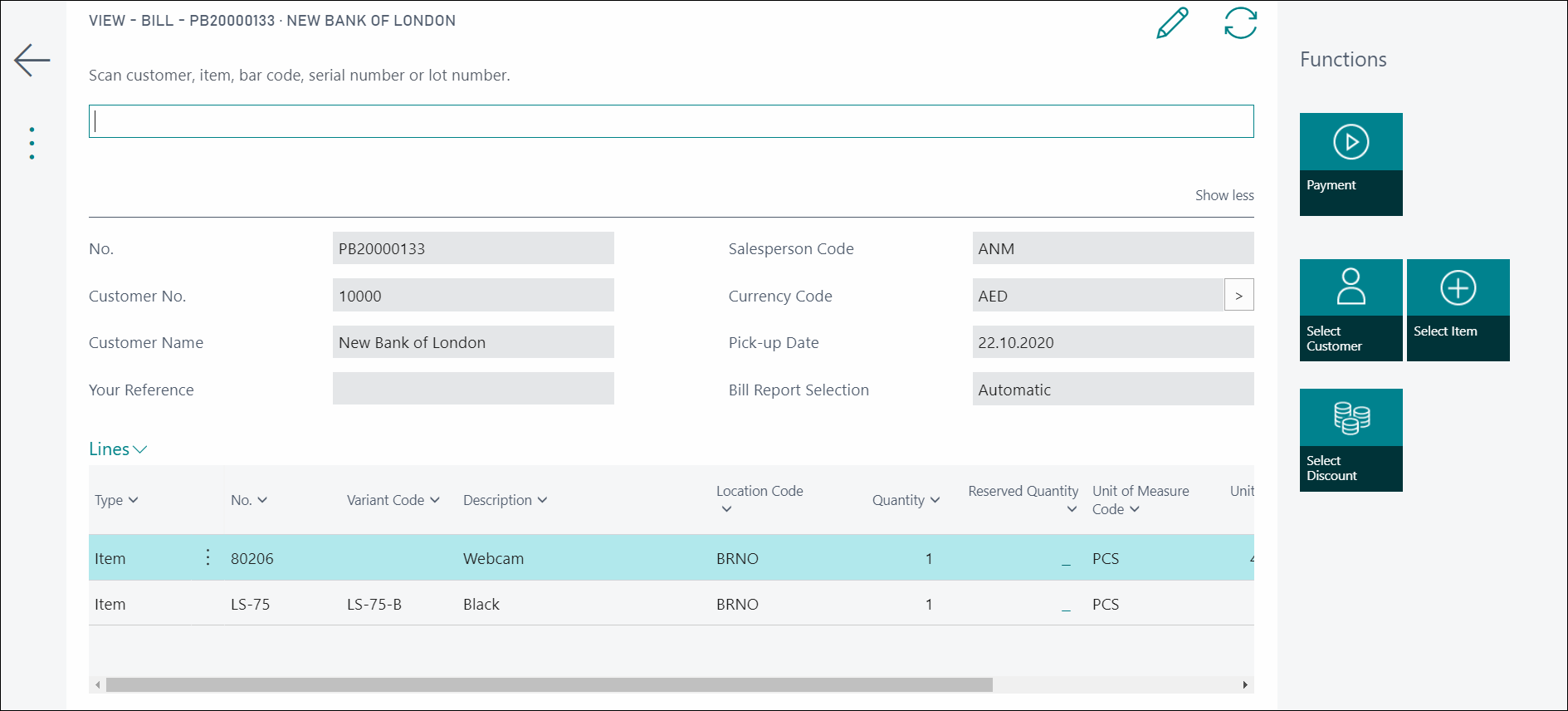Select item number LS-75 cell
This screenshot has width=1568, height=711.
click(x=251, y=604)
